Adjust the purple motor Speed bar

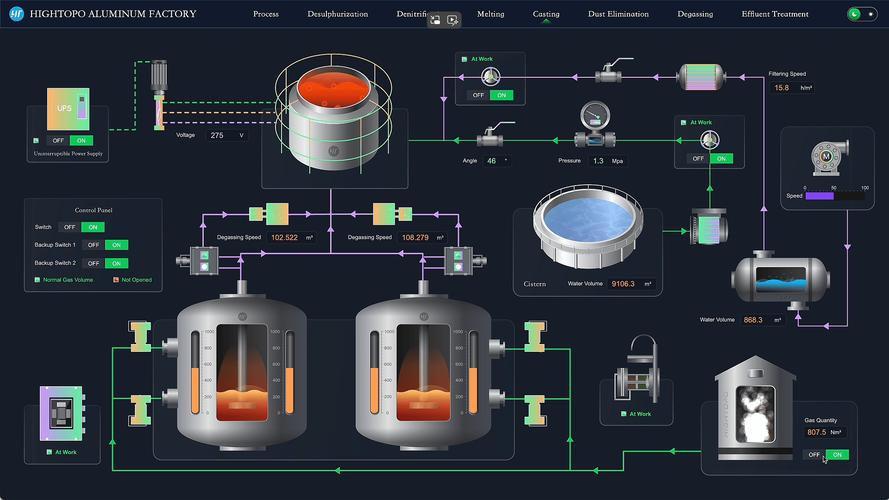coord(835,196)
